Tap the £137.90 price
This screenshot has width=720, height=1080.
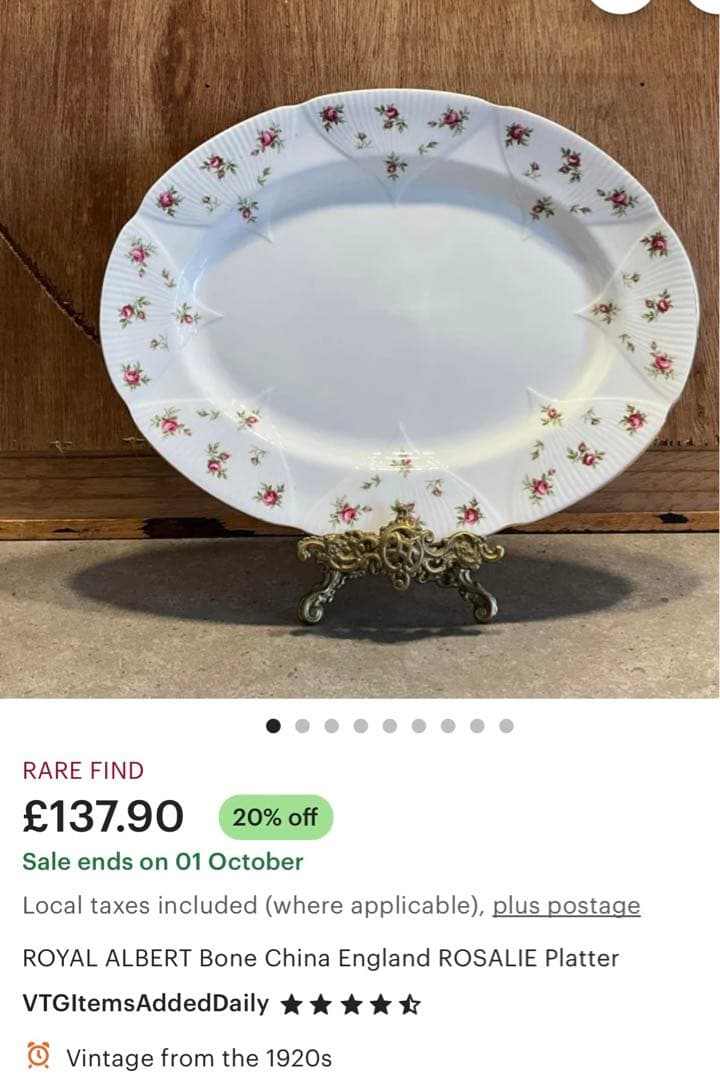click(104, 817)
